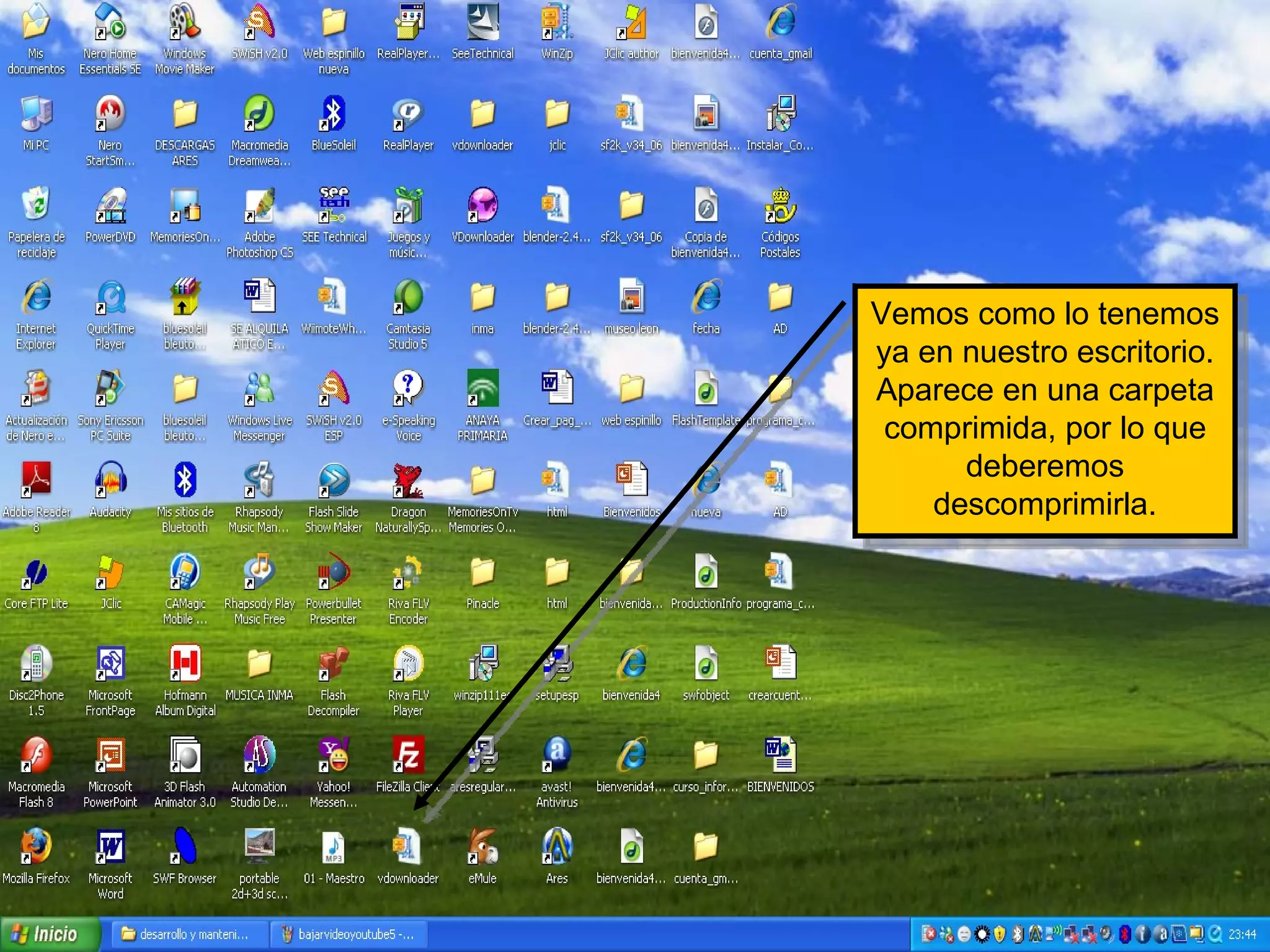The width and height of the screenshot is (1270, 952).
Task: Switch to bajarvideoyoutube5 taskbar window
Action: tap(349, 934)
